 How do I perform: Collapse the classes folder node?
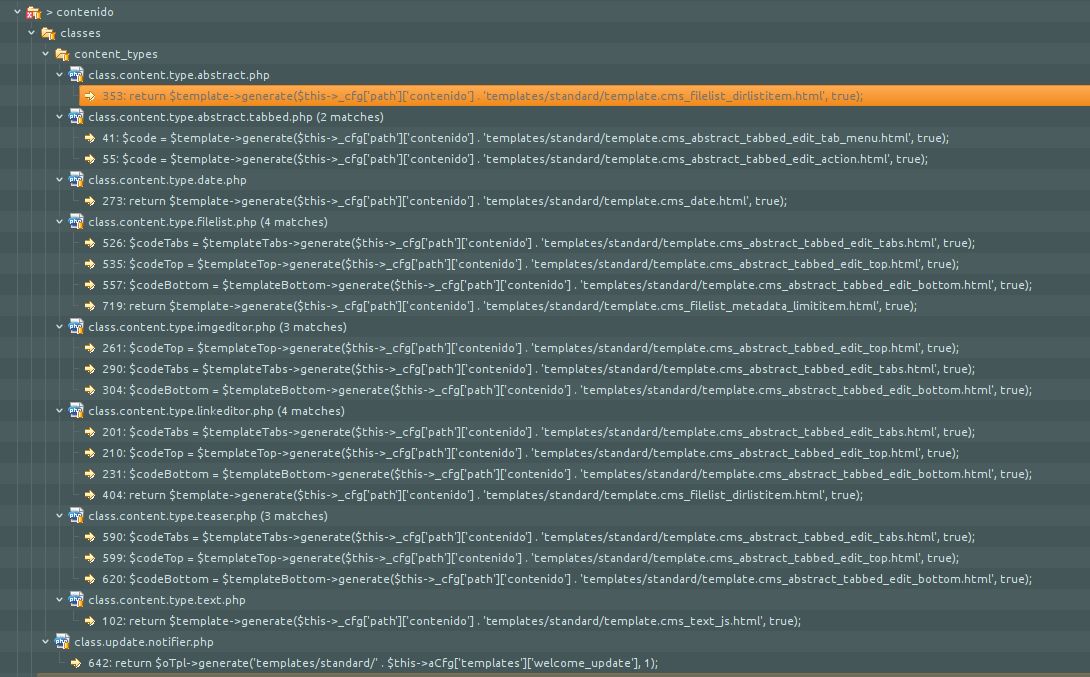point(32,33)
